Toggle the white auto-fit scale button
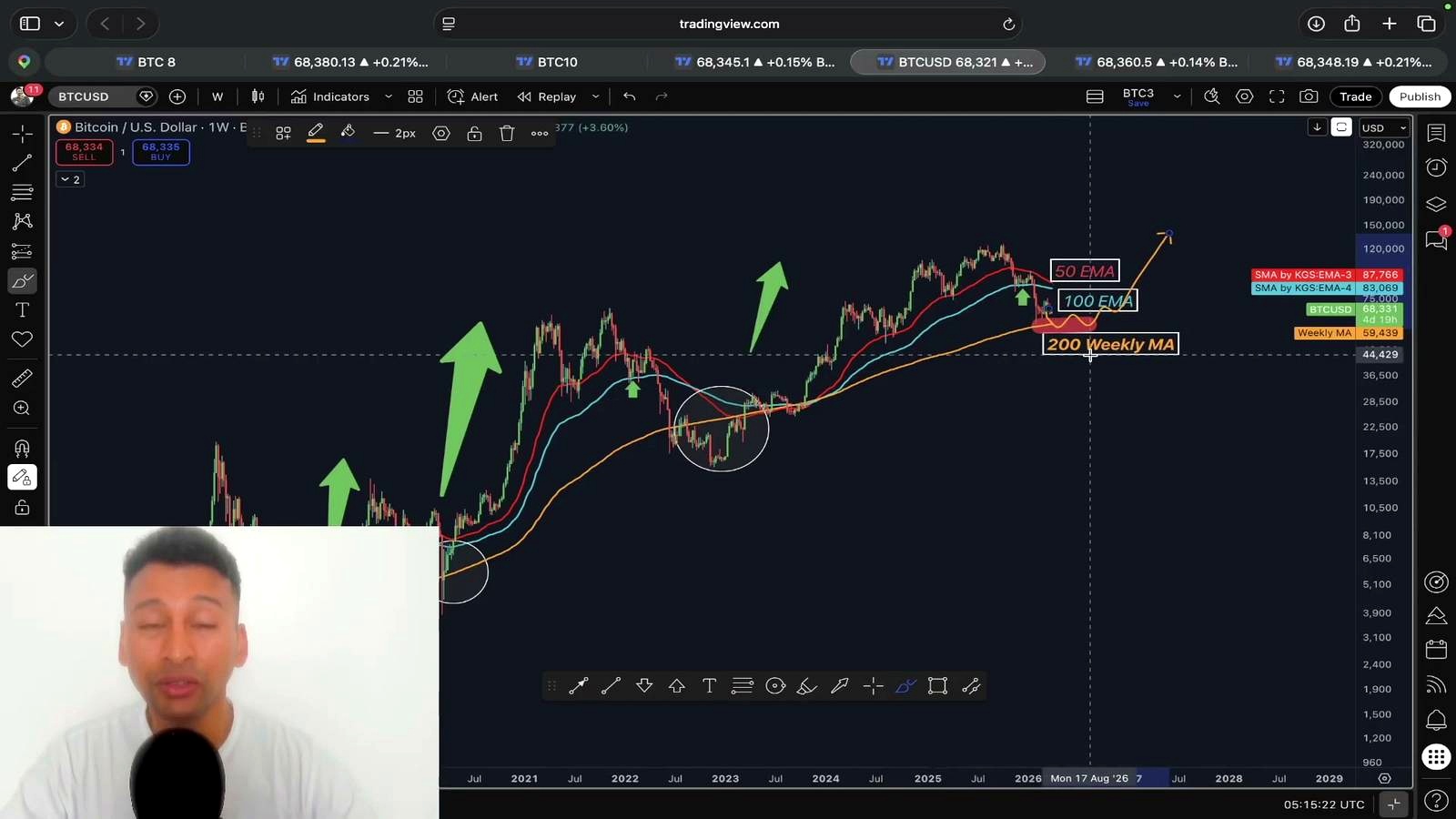Image resolution: width=1456 pixels, height=819 pixels. coord(1341,127)
